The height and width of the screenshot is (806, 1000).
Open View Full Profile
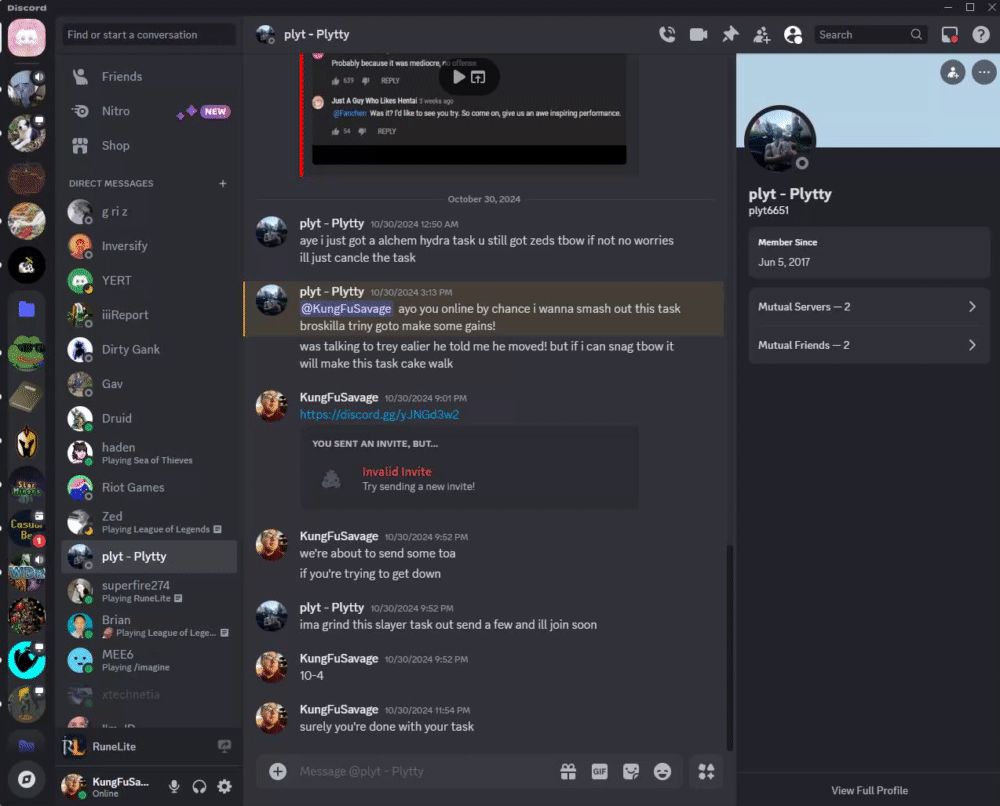pyautogui.click(x=869, y=790)
